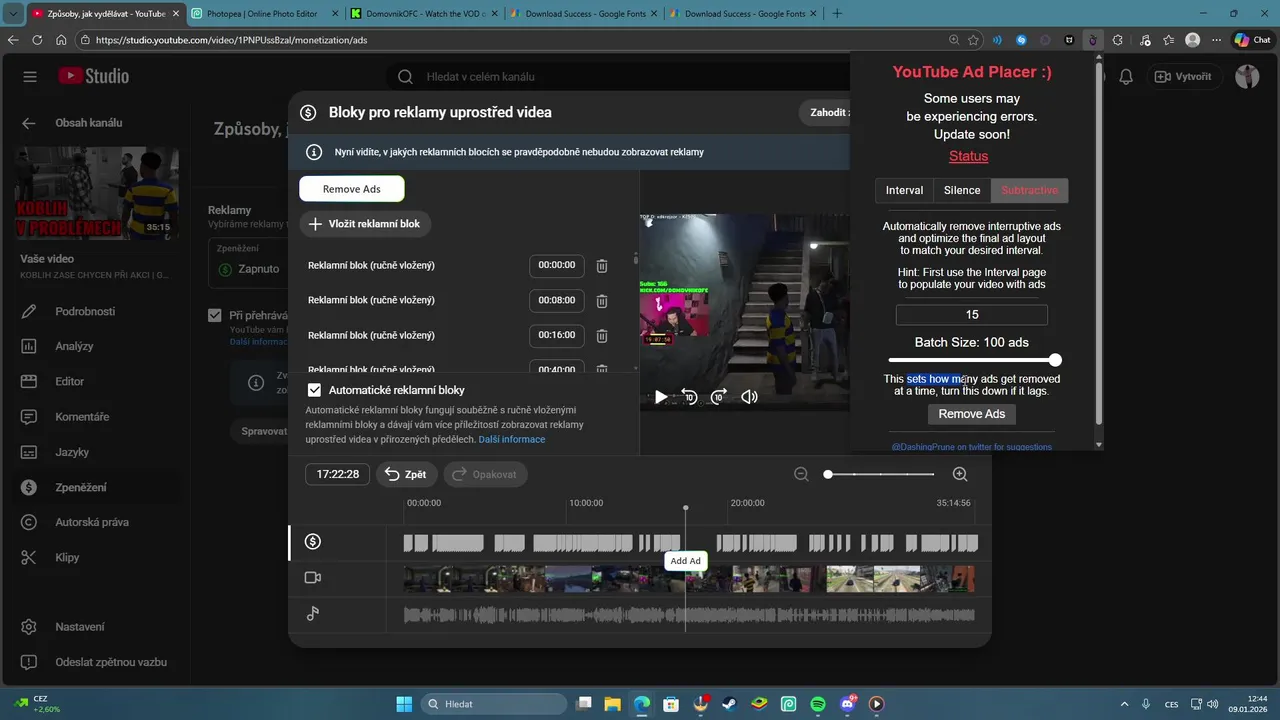Select the audio track music note icon
The image size is (1280, 720).
tap(313, 613)
